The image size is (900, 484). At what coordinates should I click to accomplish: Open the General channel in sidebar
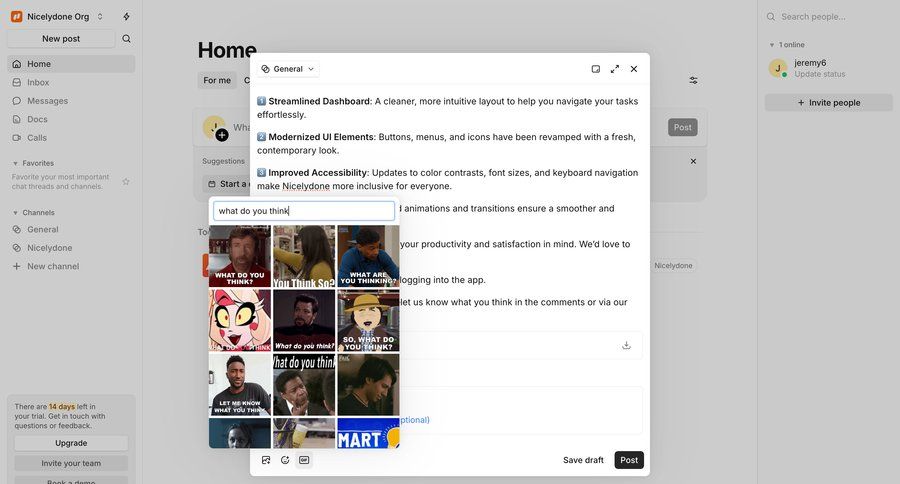71,229
